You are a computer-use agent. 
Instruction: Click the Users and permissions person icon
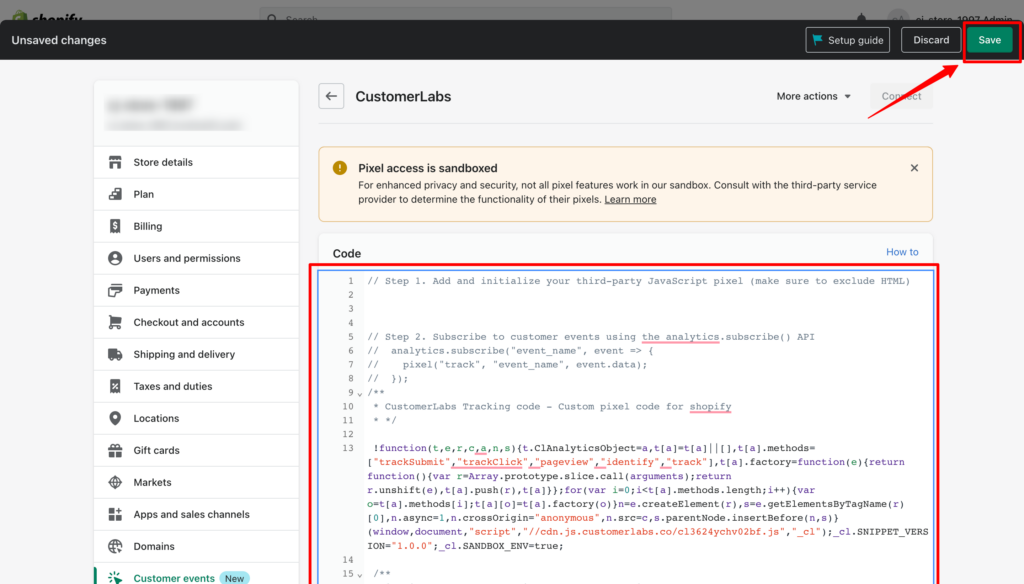(115, 258)
